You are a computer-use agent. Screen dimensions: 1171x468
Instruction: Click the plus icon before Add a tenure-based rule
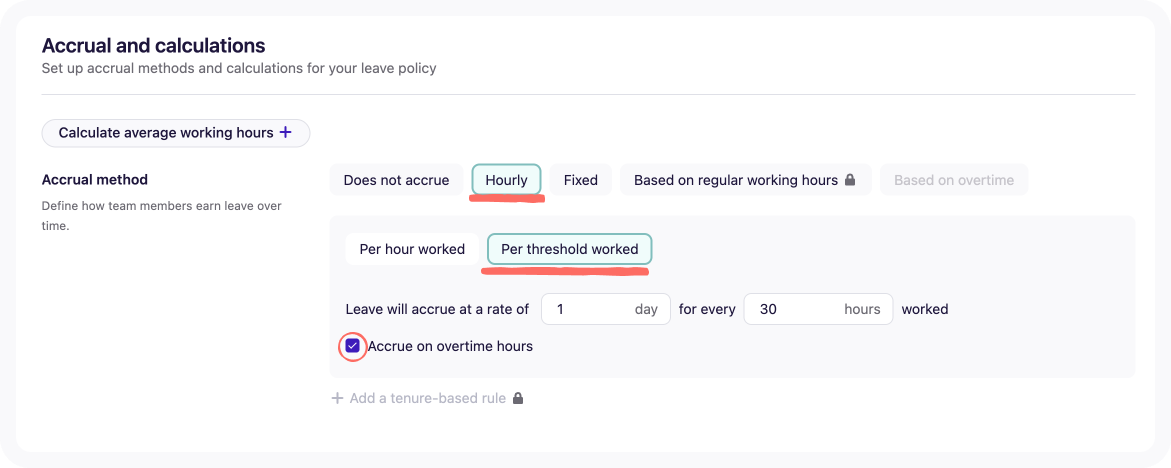(x=338, y=399)
